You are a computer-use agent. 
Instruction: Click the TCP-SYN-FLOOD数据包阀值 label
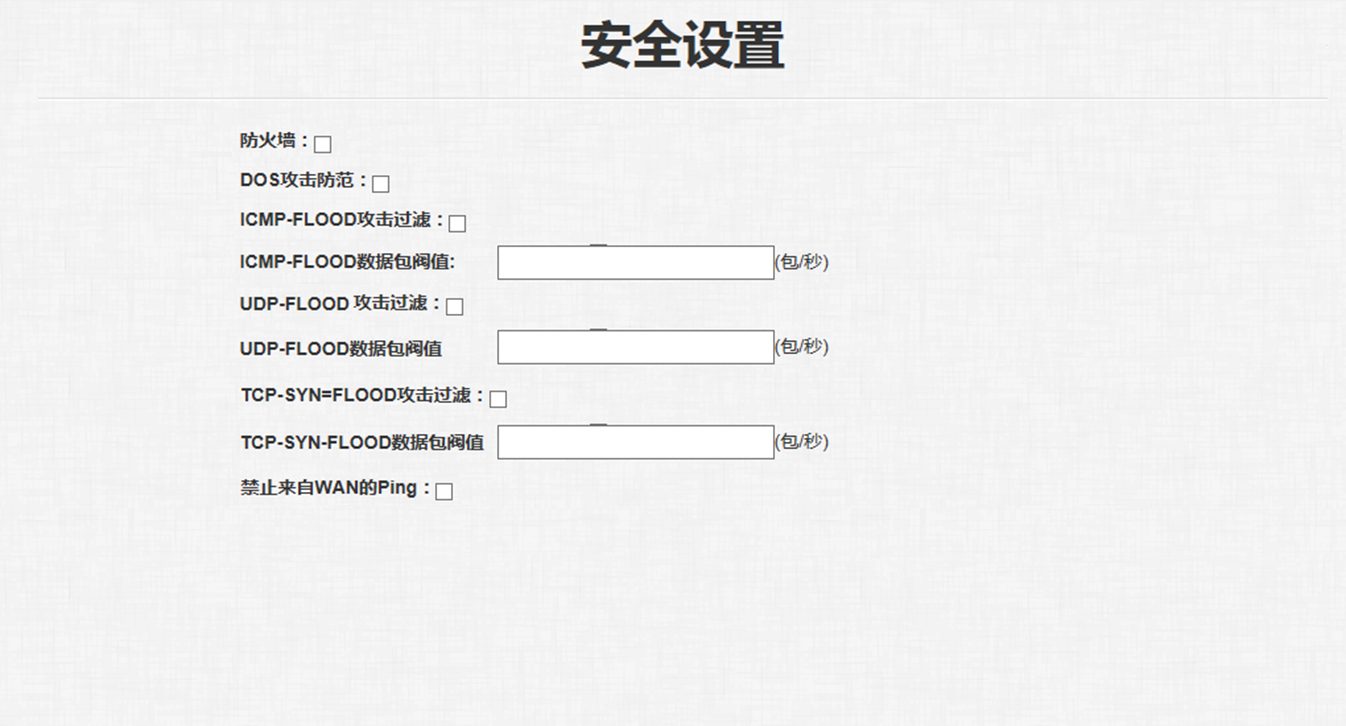coord(361,442)
